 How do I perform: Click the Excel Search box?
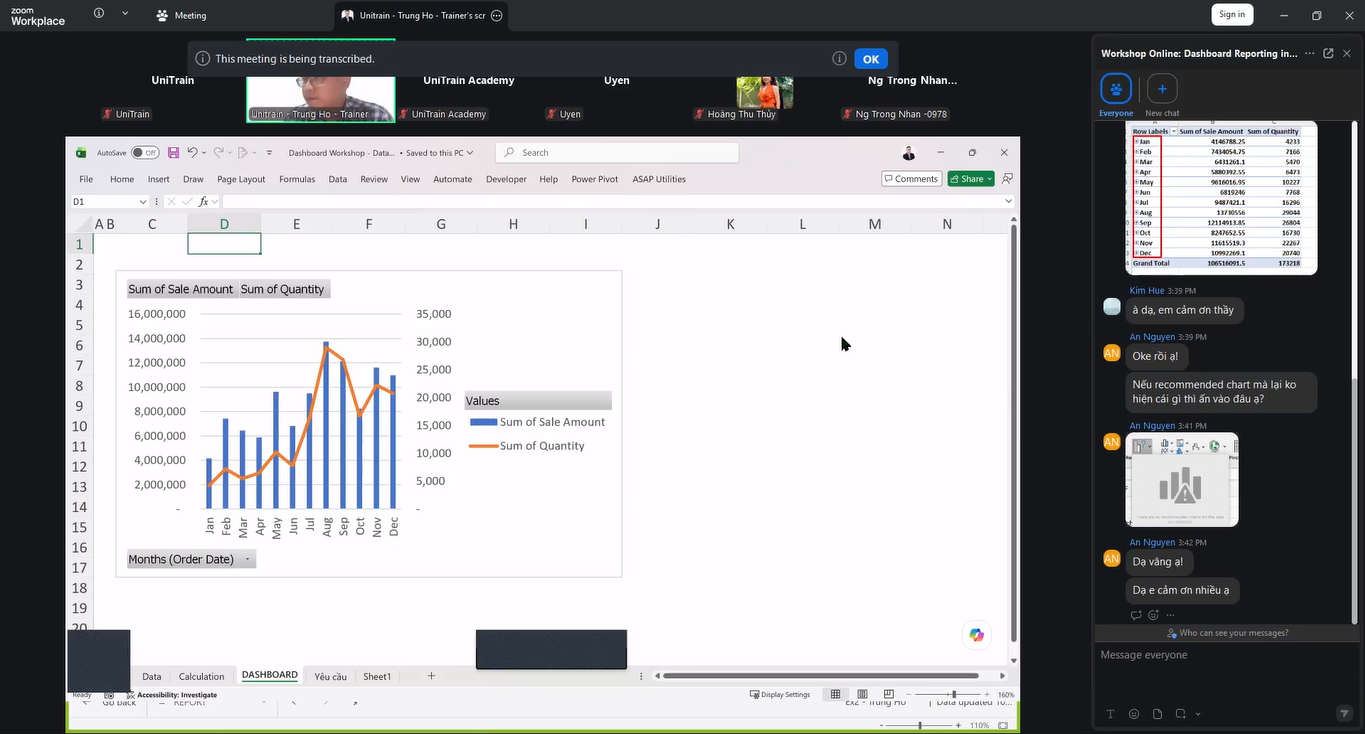click(617, 153)
